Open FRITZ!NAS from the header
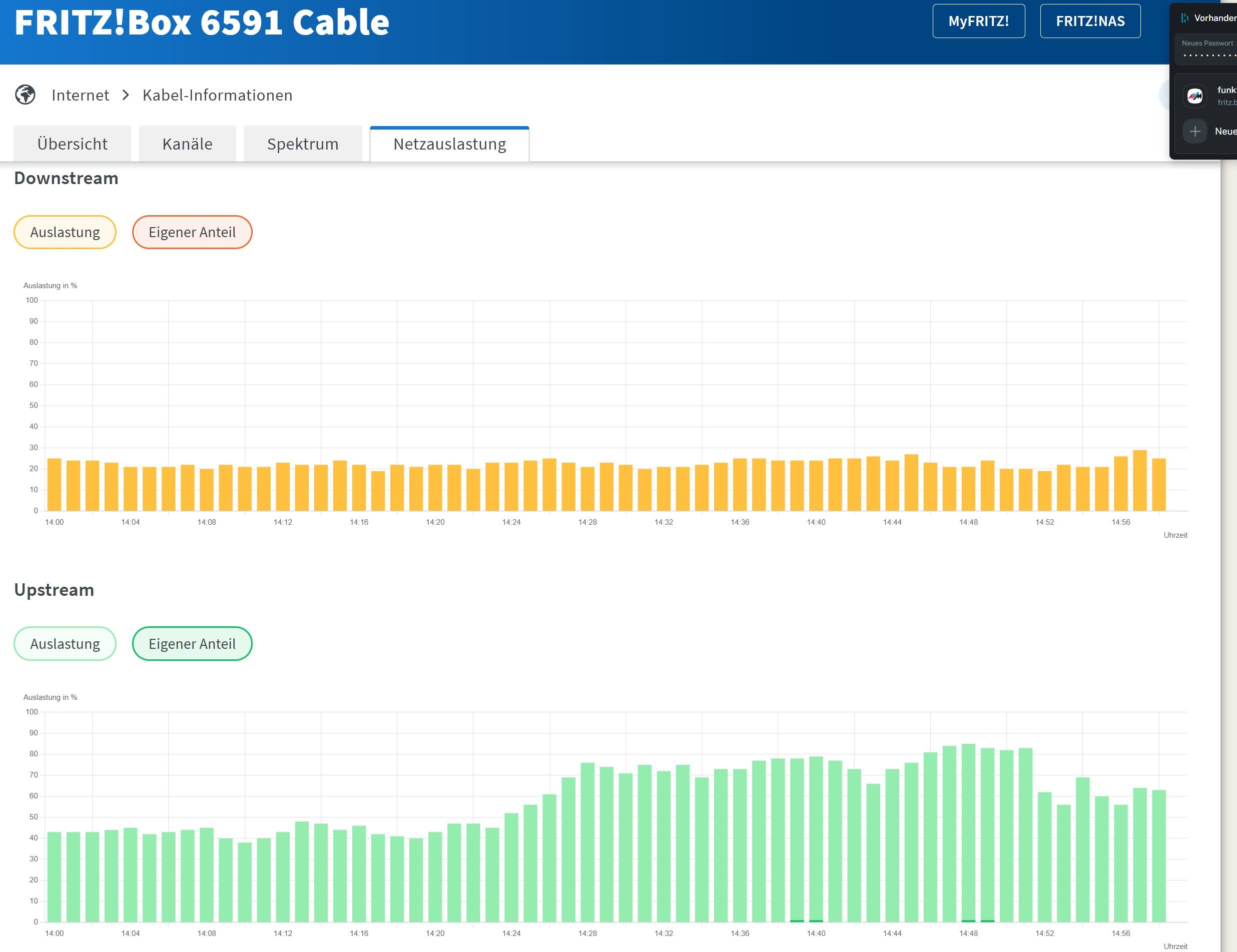The height and width of the screenshot is (952, 1237). (1090, 21)
